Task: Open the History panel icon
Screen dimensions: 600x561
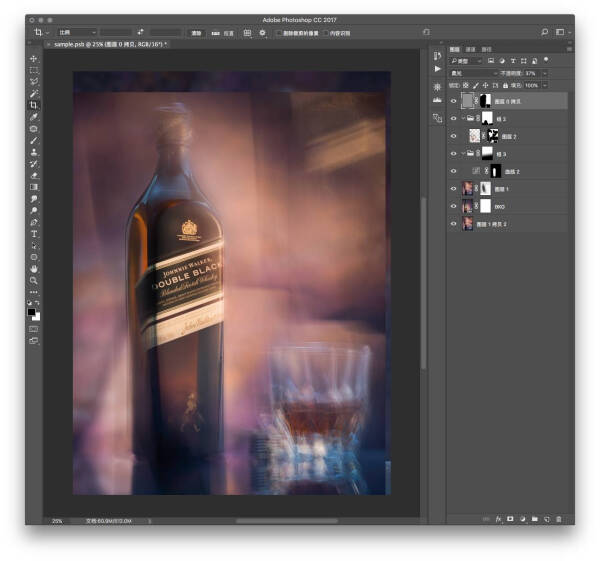Action: pyautogui.click(x=437, y=57)
